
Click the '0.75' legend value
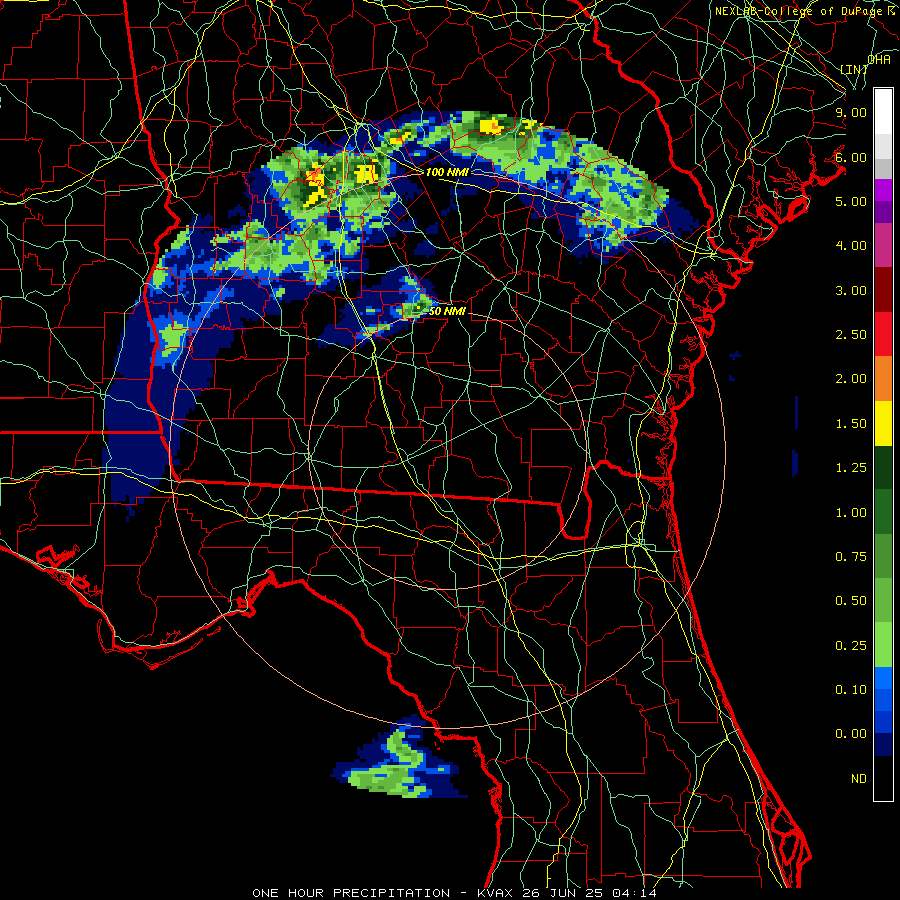pyautogui.click(x=851, y=557)
